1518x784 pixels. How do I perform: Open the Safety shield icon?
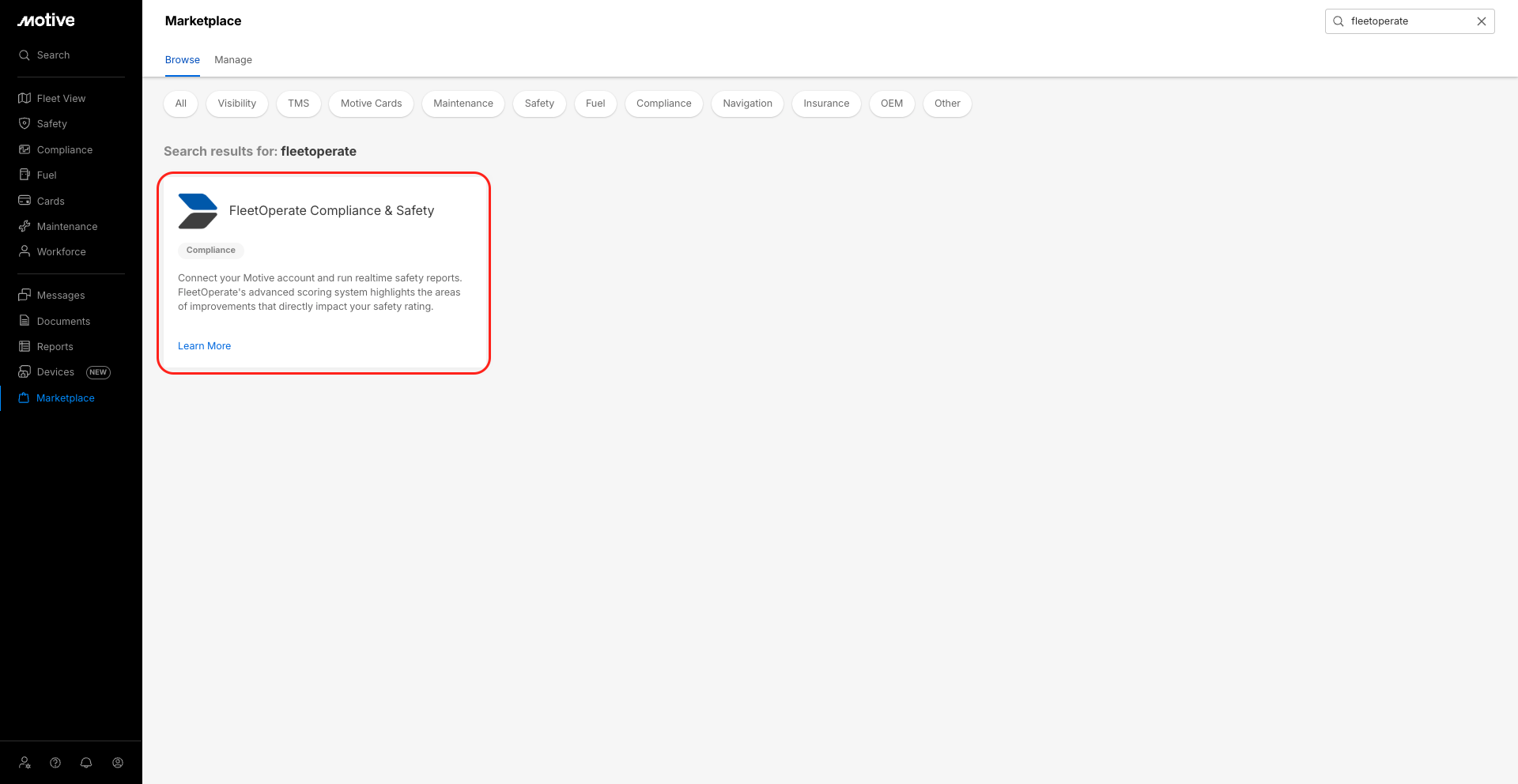(25, 123)
